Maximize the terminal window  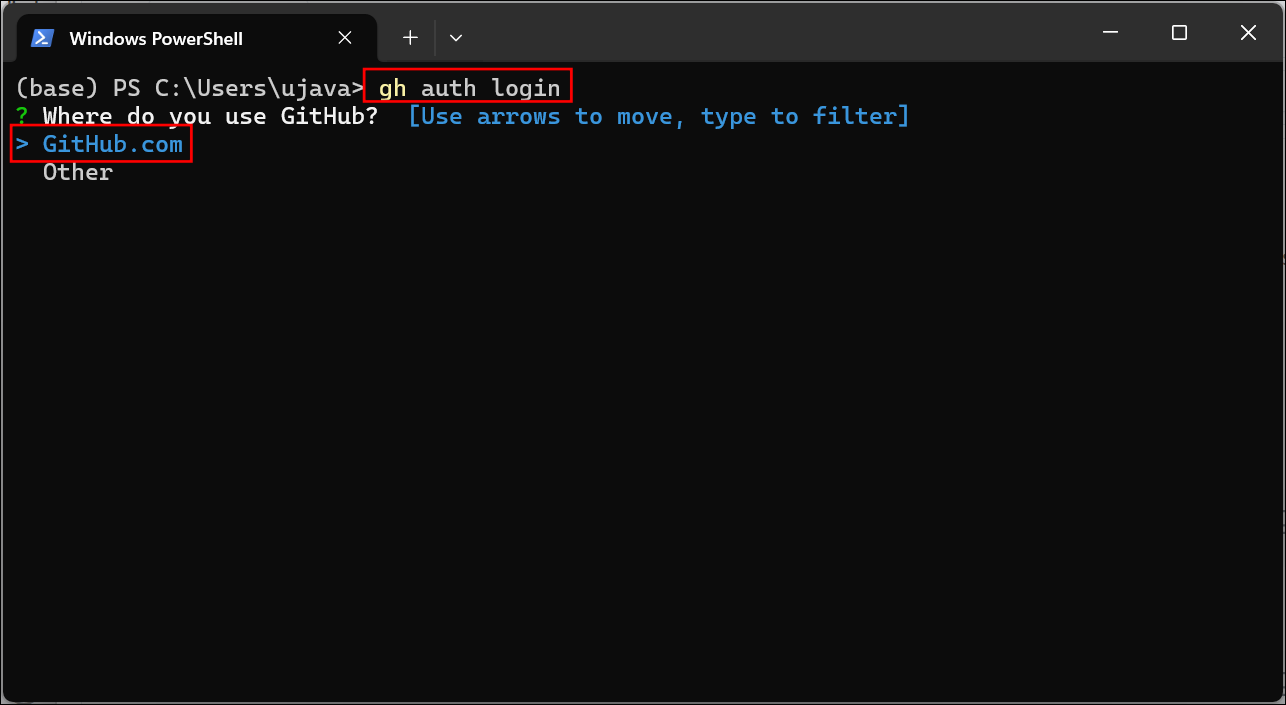(x=1179, y=33)
